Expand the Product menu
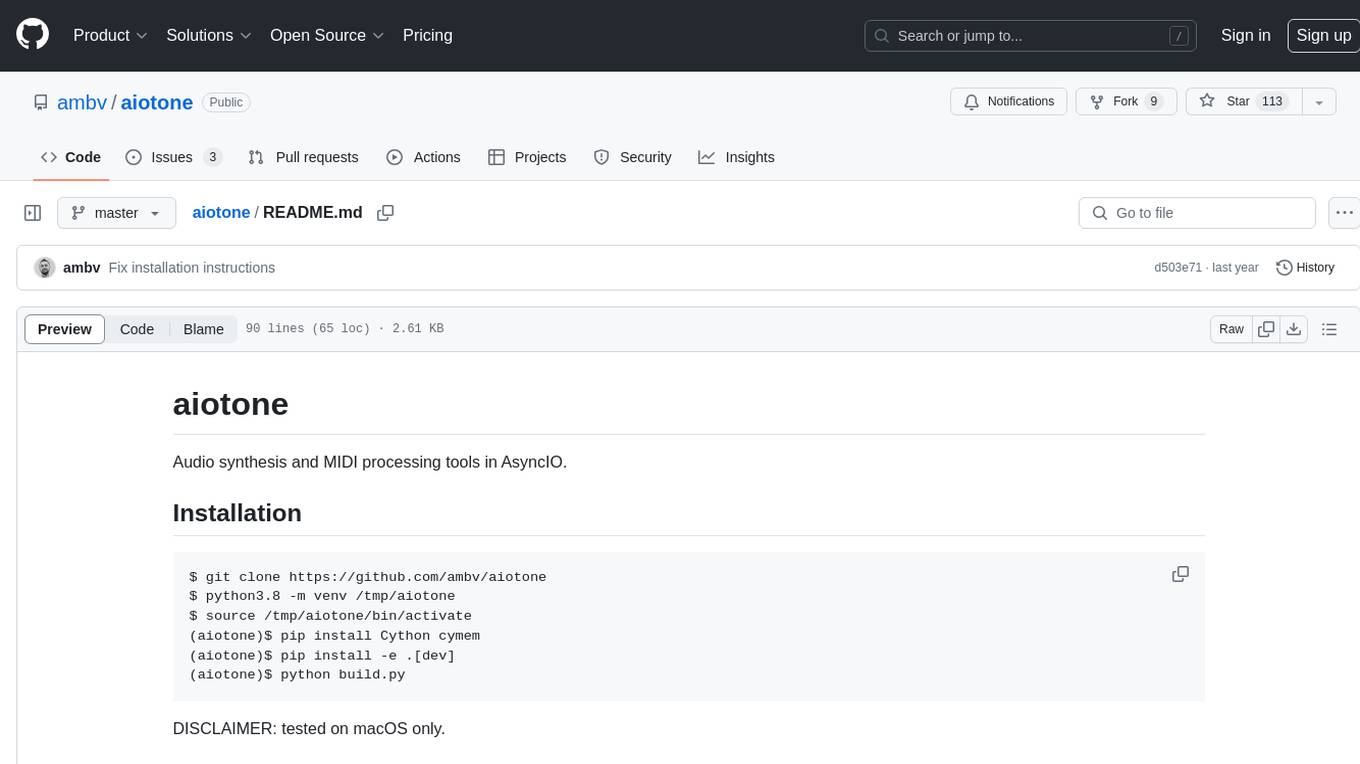1360x764 pixels. pos(110,35)
